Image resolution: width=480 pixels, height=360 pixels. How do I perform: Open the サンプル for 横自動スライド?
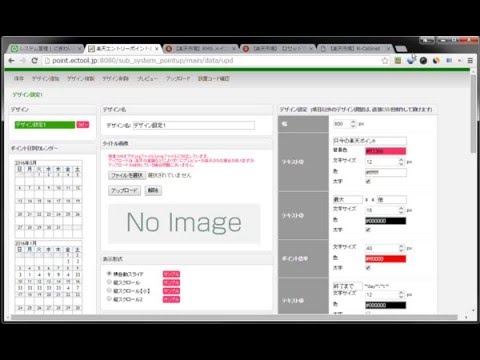171,274
